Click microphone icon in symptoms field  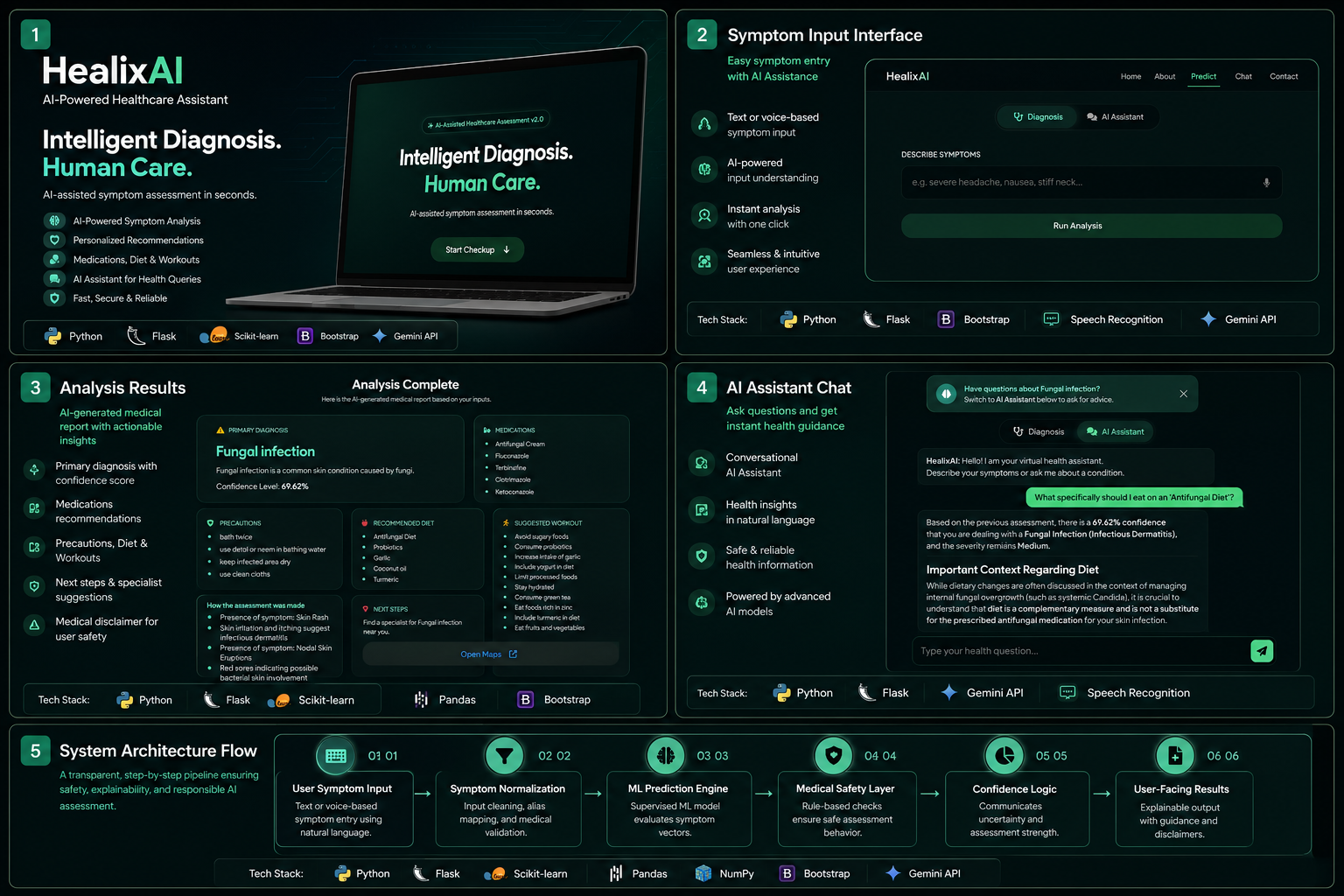(x=1266, y=182)
